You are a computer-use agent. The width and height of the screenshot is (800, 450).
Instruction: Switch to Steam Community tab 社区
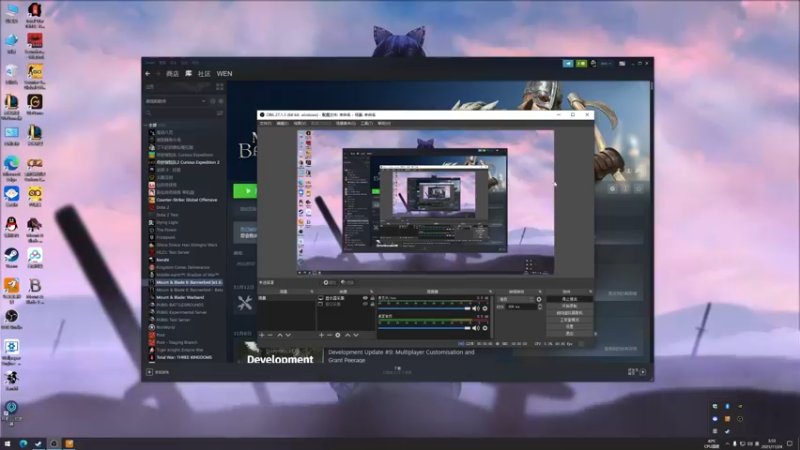click(204, 74)
